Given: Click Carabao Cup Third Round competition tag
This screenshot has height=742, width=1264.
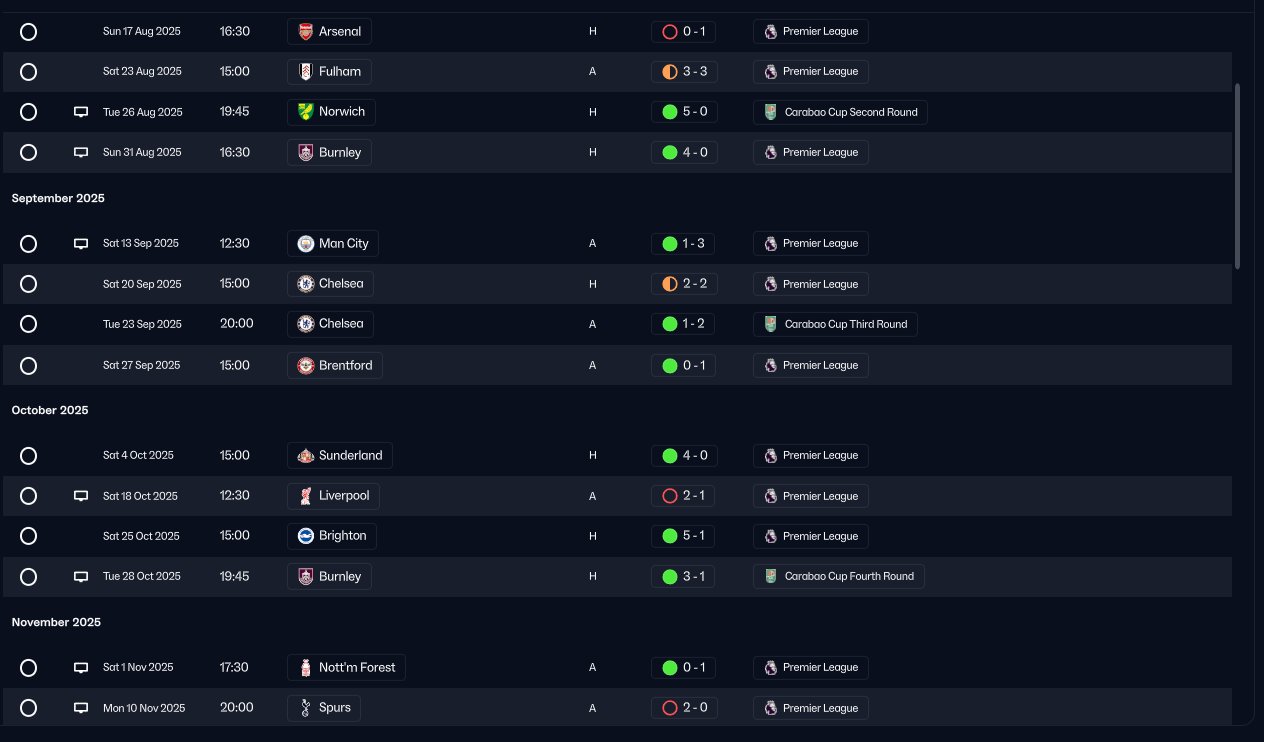Looking at the screenshot, I should (x=835, y=324).
